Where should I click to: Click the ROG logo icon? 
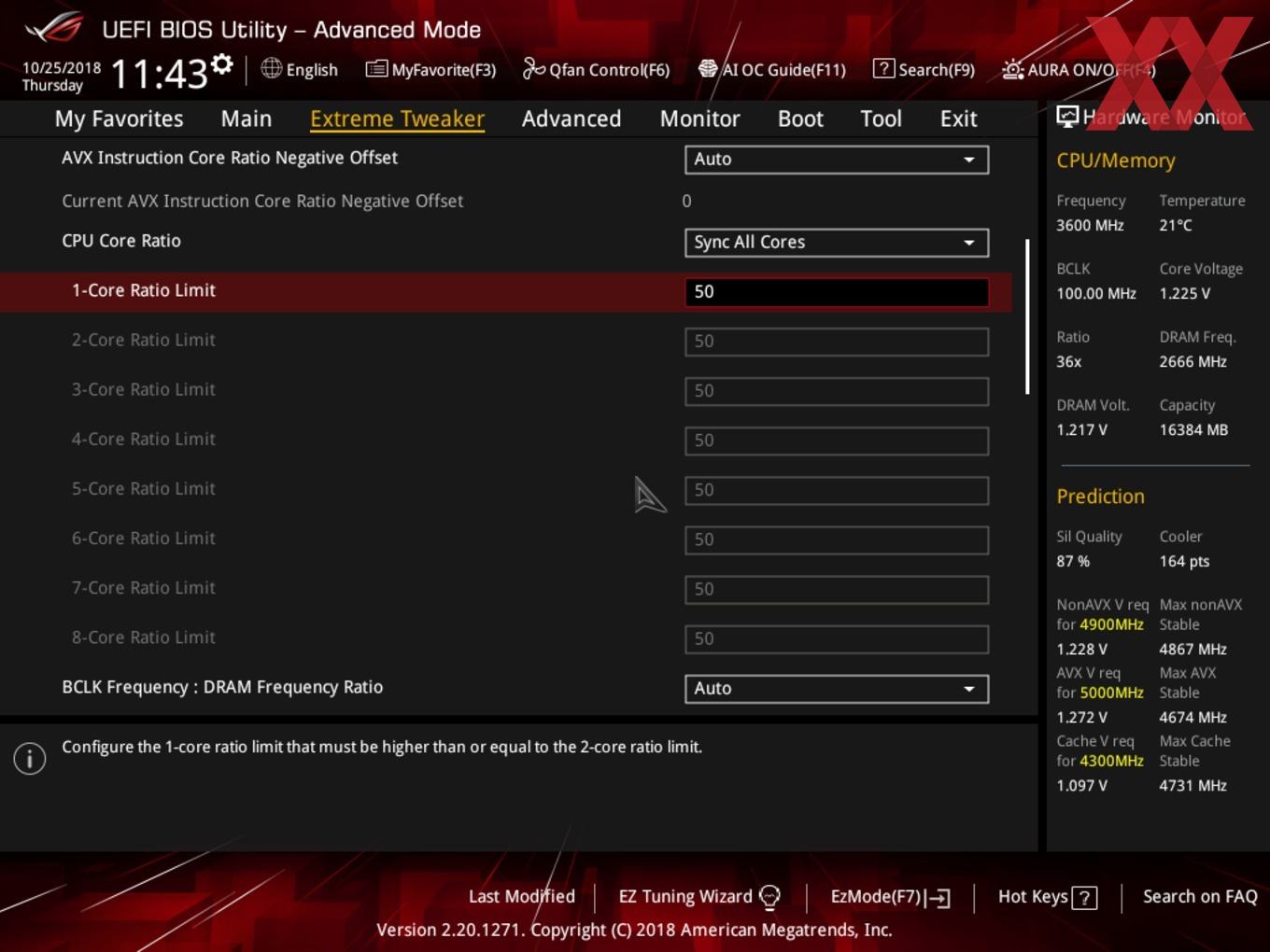tap(53, 28)
